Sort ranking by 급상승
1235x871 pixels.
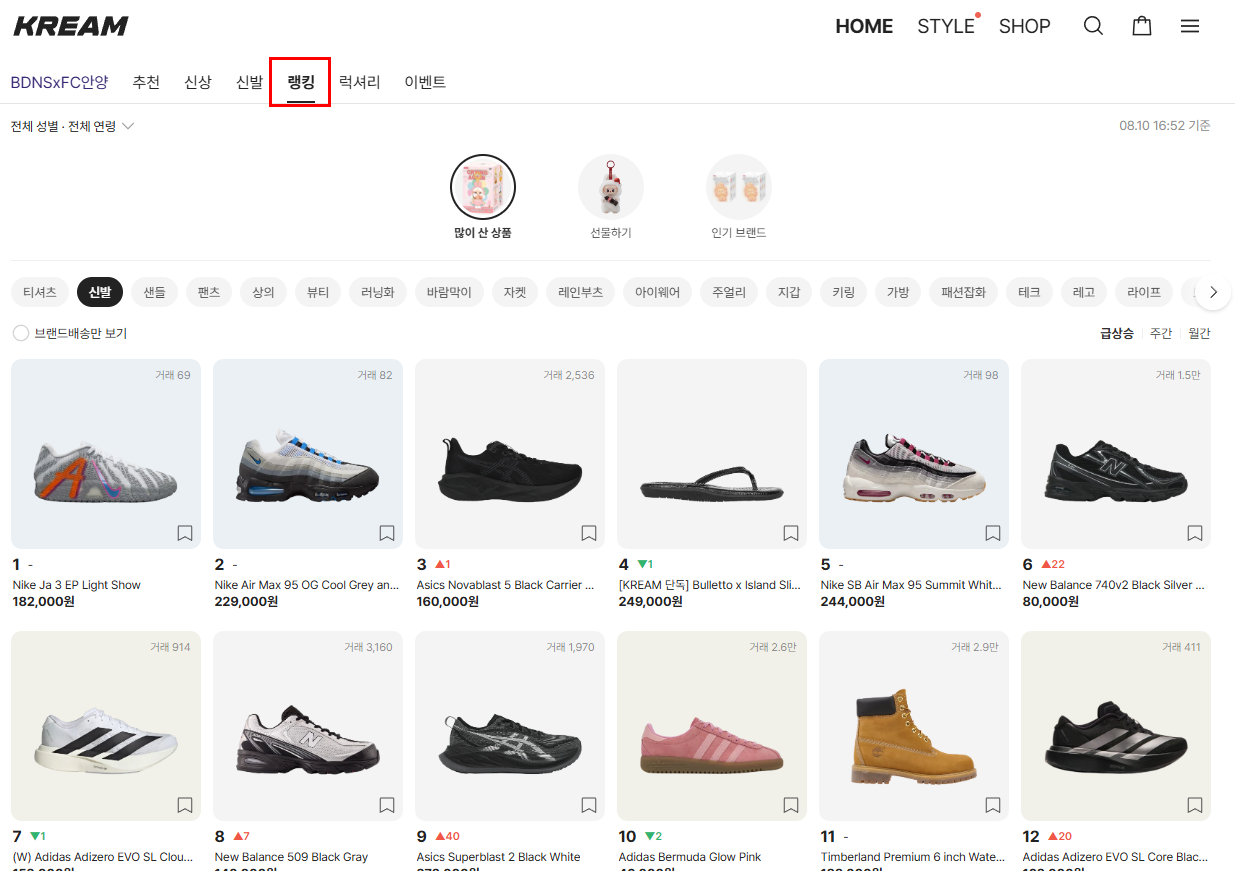tap(1117, 333)
